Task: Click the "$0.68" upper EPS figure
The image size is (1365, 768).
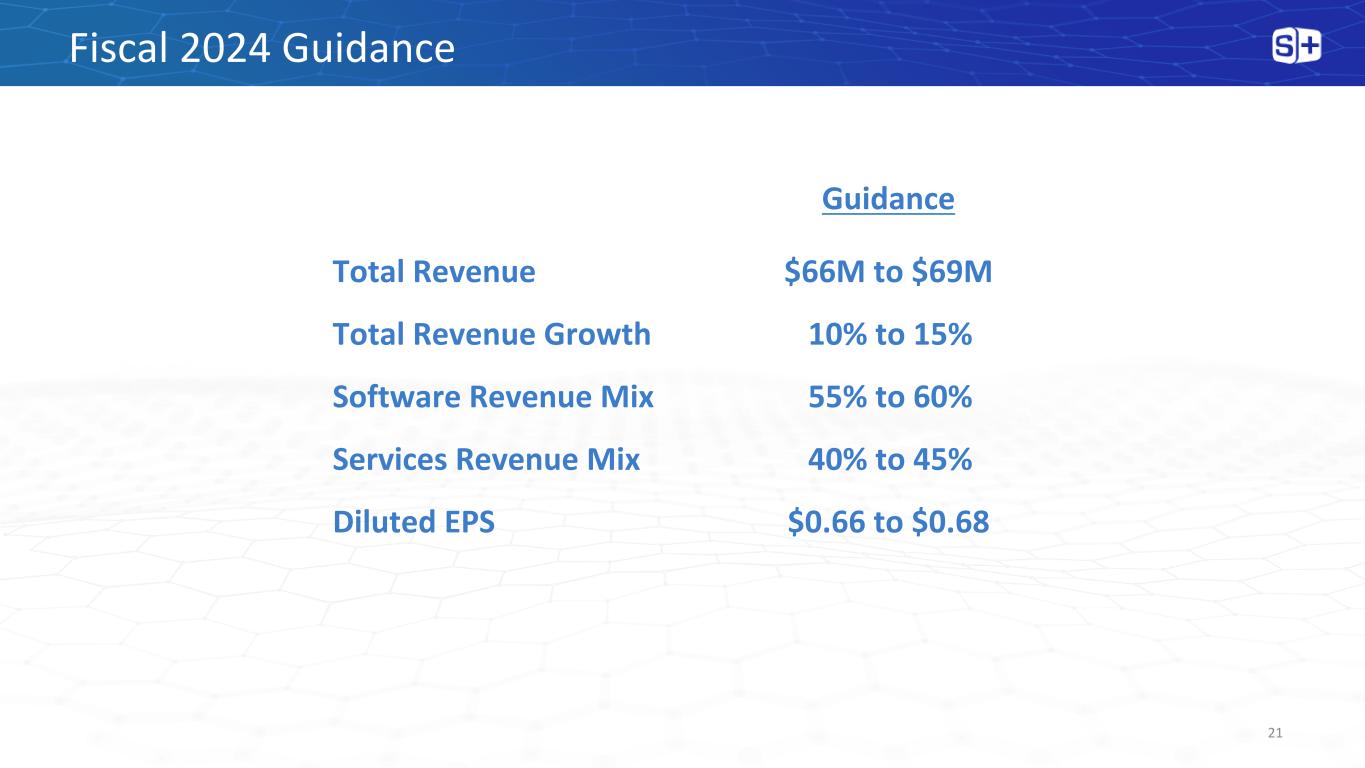Action: point(951,521)
